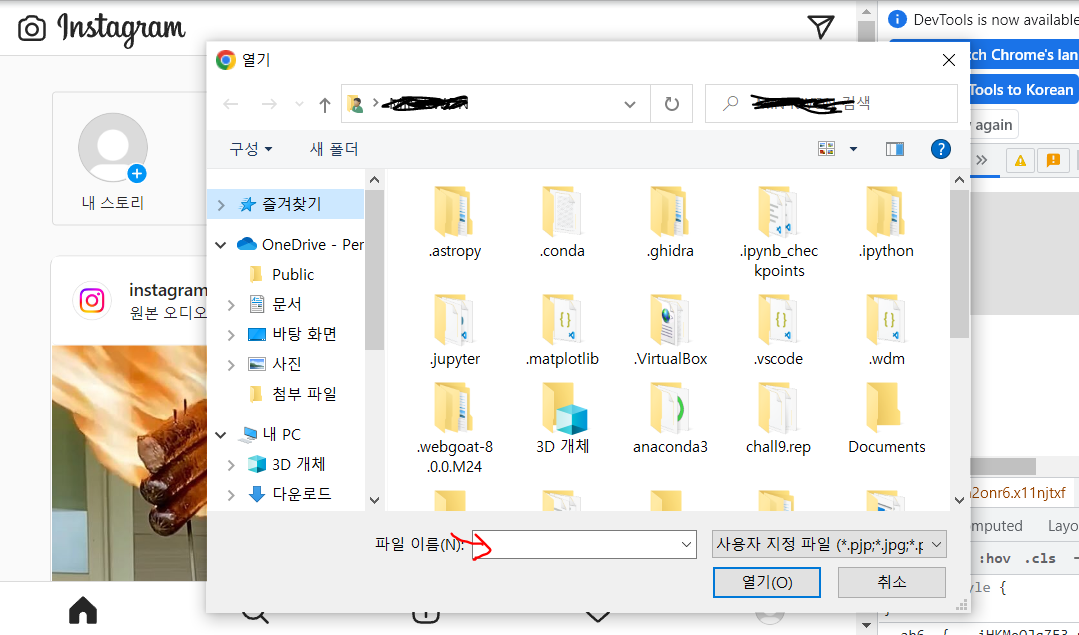Select the chall9.rep folder
Viewport: 1079px width, 635px height.
tap(778, 418)
